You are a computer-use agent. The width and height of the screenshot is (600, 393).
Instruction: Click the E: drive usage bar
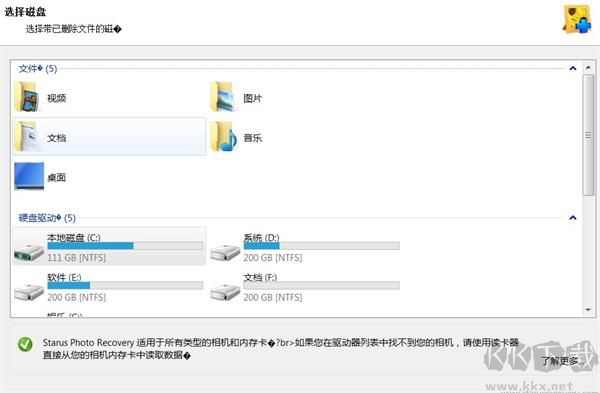(x=125, y=285)
